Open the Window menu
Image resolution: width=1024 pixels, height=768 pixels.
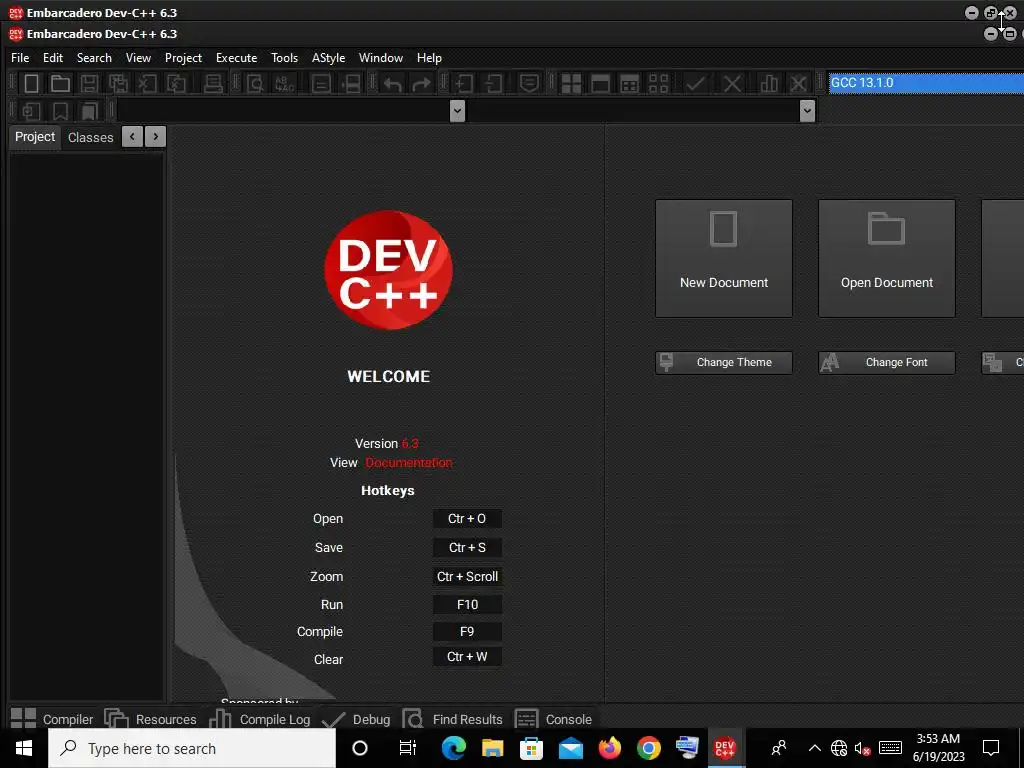click(381, 57)
